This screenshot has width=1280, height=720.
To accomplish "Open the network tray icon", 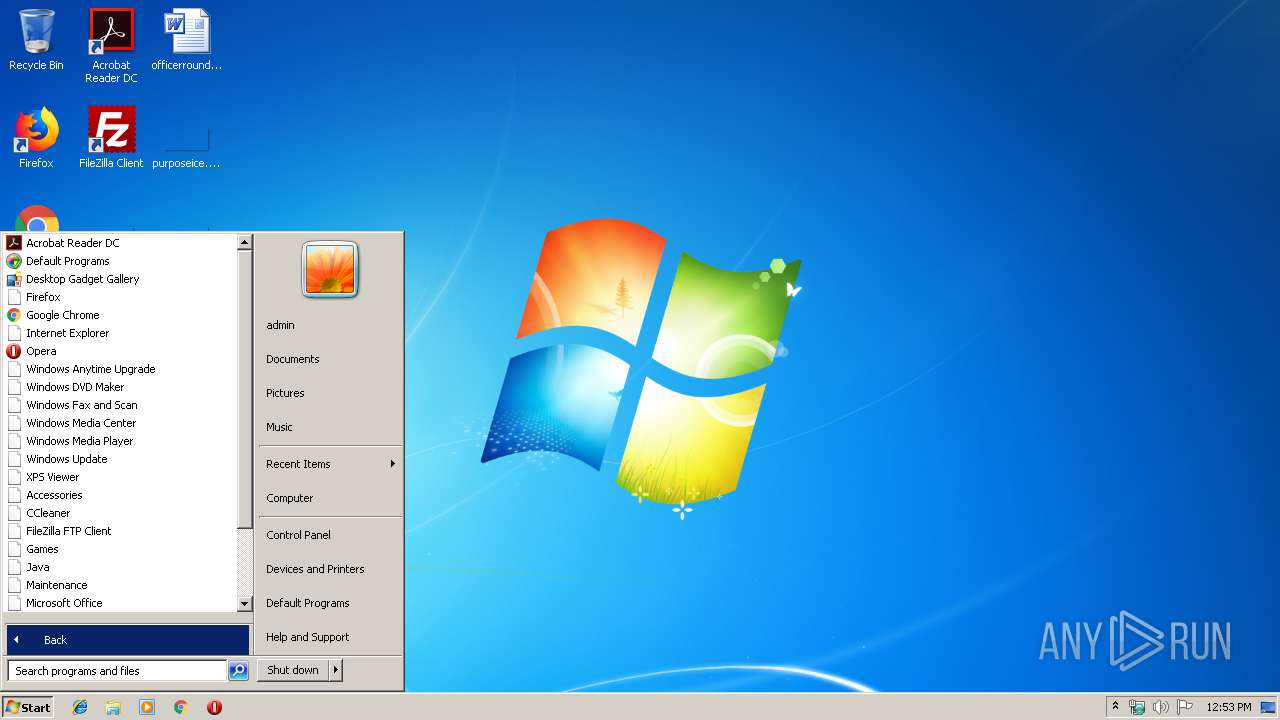I will [x=1137, y=707].
